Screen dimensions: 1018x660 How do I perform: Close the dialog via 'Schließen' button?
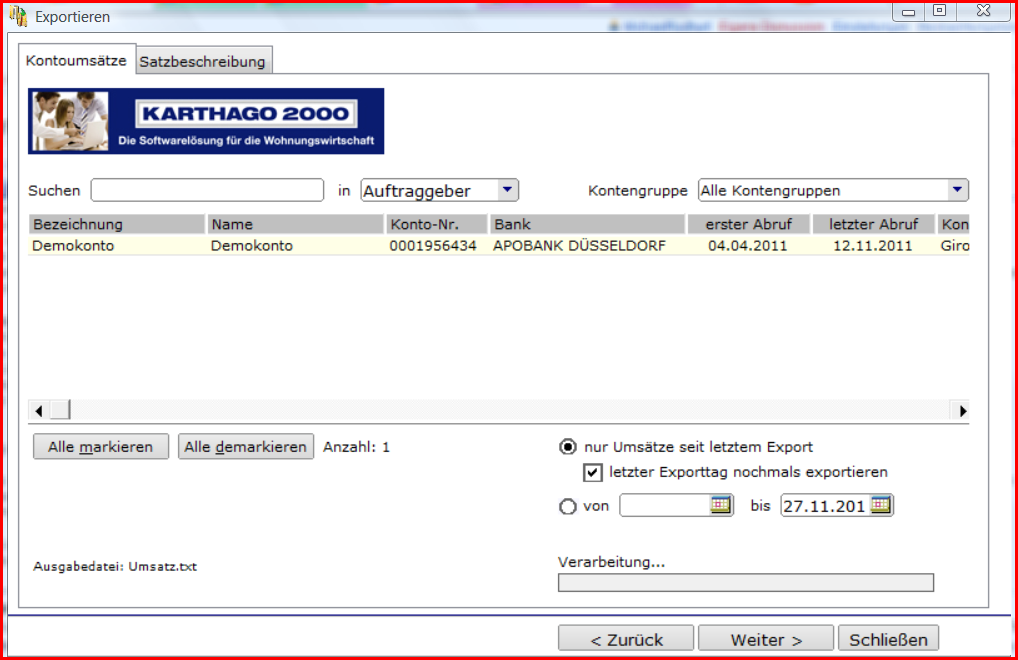coord(888,639)
